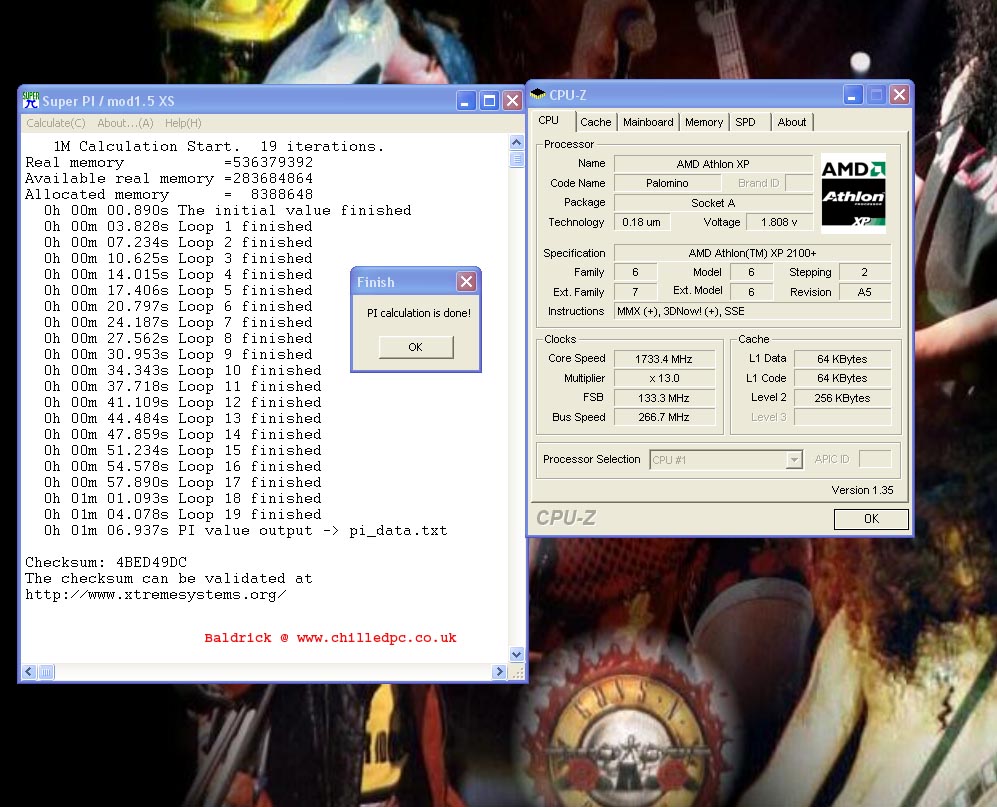Screen dimensions: 997x807
Task: Click the 'Version 1.35' label in CPU-Z
Action: tap(862, 490)
